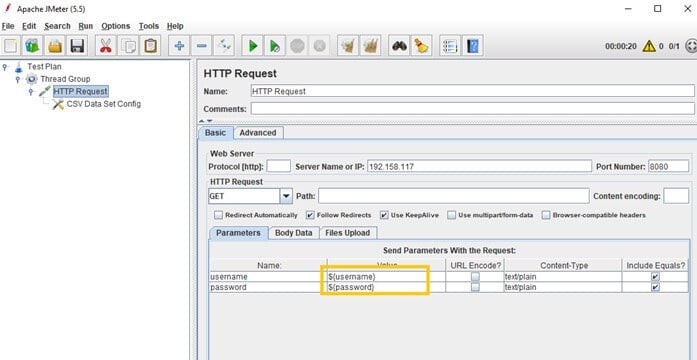The height and width of the screenshot is (360, 697).
Task: Switch to the Files Upload tab
Action: click(x=348, y=233)
